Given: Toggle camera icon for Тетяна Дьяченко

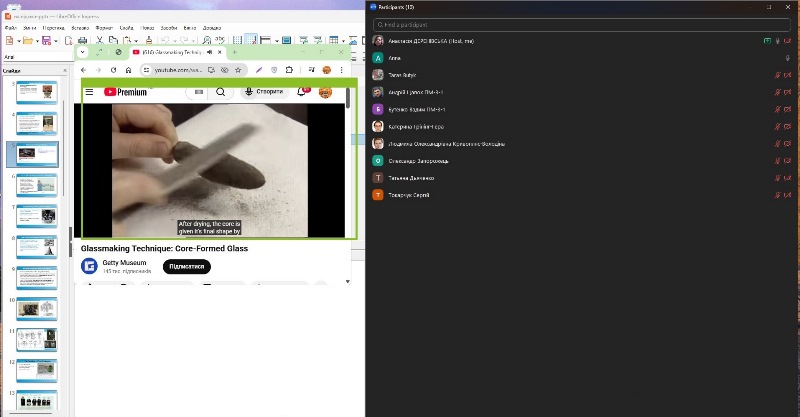Looking at the screenshot, I should [789, 177].
